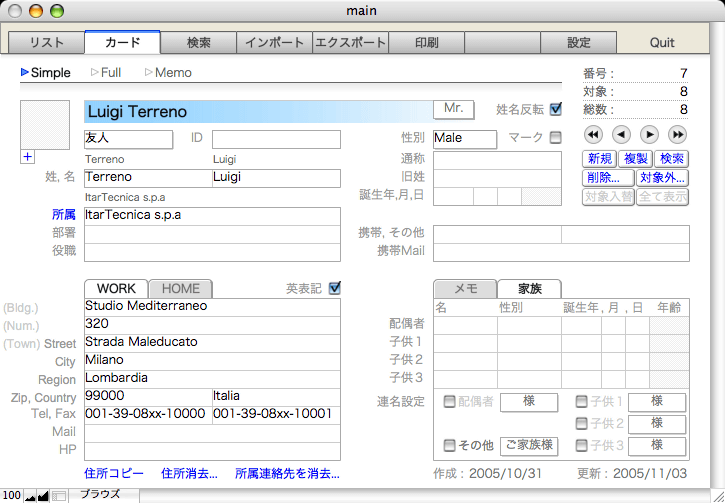Screen dimensions: 725x503
Task: Click the ID input field
Action: tap(276, 139)
